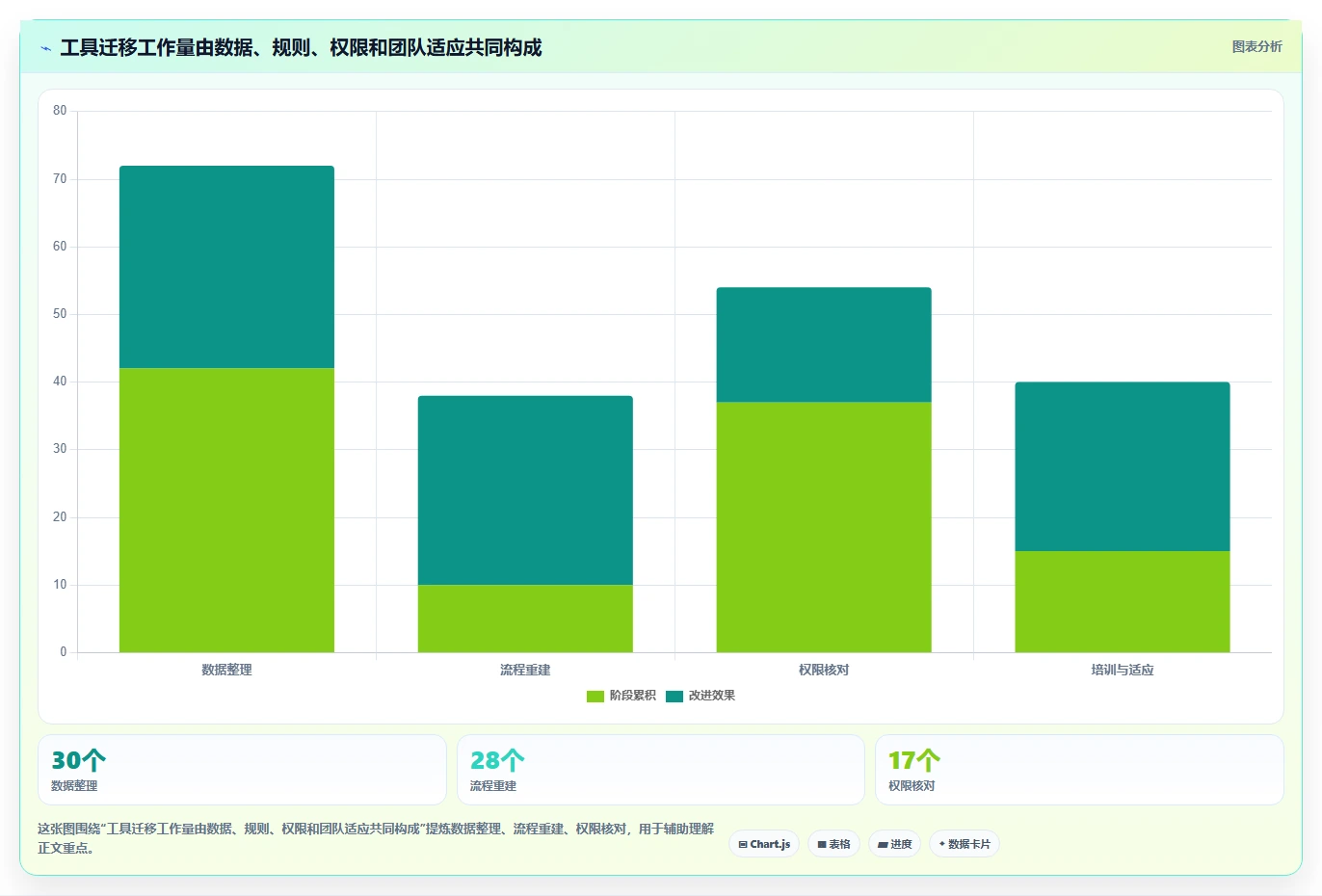Click the 图表分析 label in header
The height and width of the screenshot is (896, 1322).
[1256, 46]
